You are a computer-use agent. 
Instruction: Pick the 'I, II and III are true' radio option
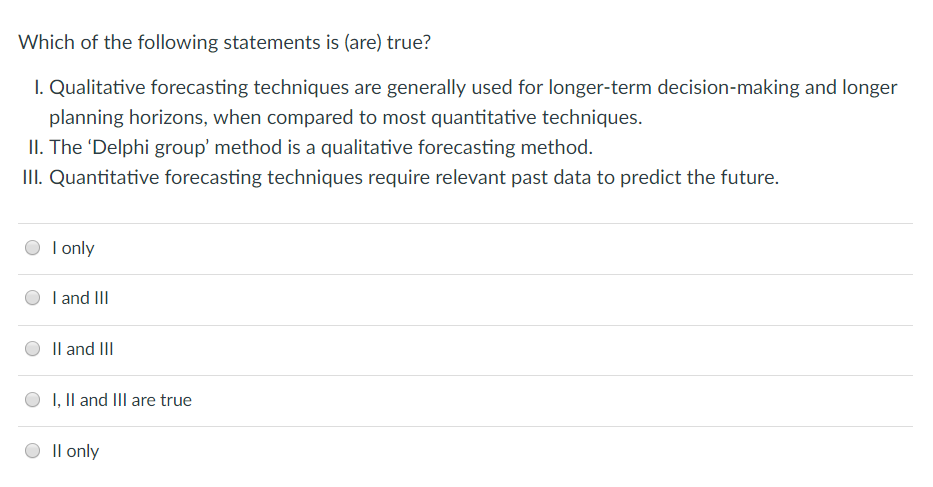(33, 400)
